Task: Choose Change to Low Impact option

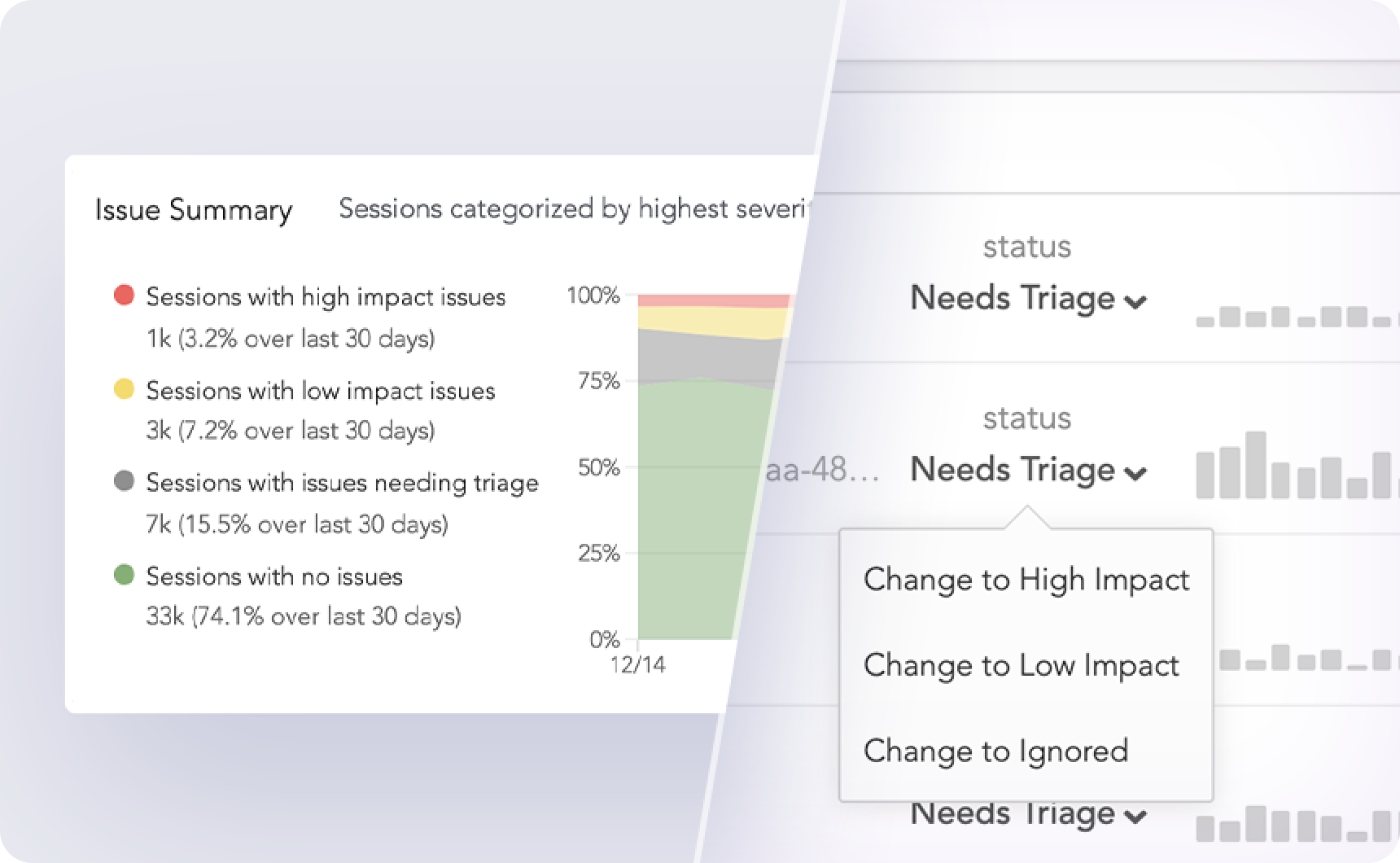Action: click(x=1021, y=665)
